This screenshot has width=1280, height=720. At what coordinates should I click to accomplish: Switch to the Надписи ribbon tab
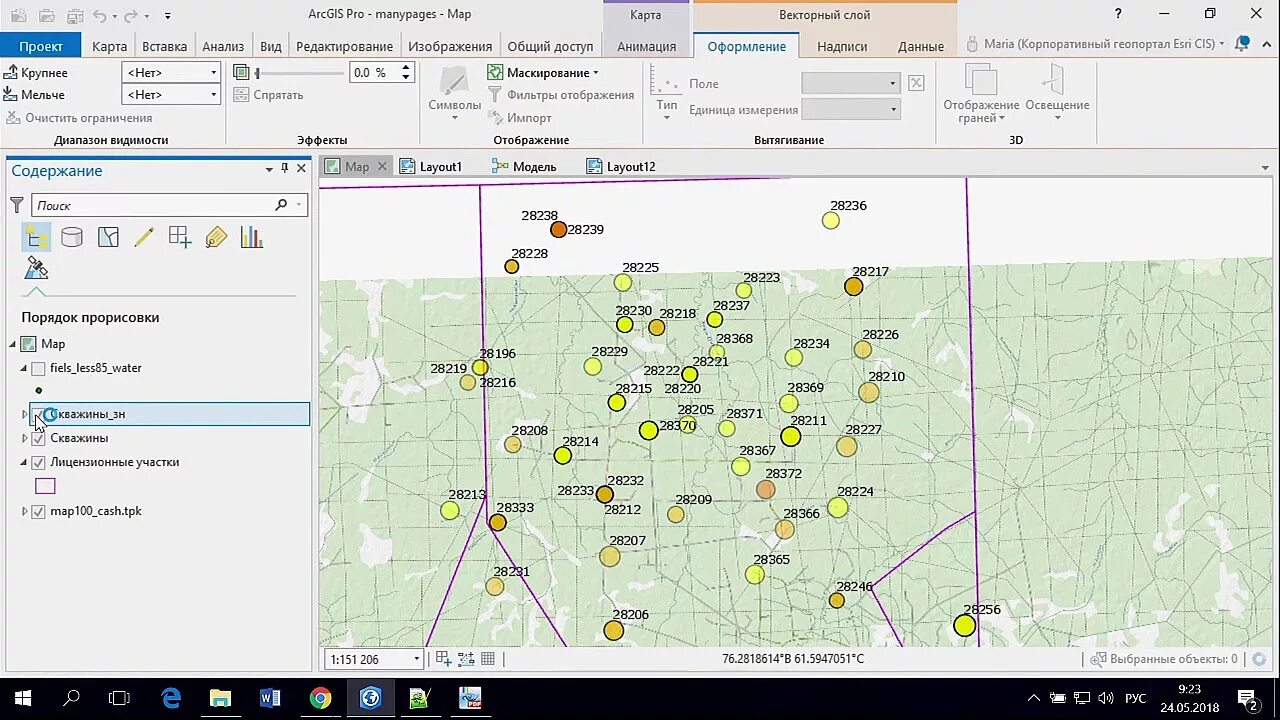tap(842, 46)
